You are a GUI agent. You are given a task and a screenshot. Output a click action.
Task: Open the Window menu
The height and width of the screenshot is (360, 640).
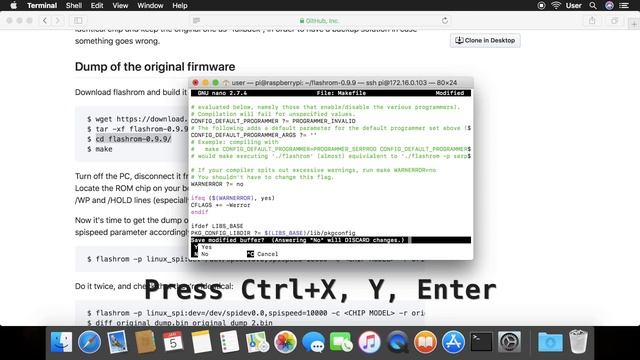[150, 6]
